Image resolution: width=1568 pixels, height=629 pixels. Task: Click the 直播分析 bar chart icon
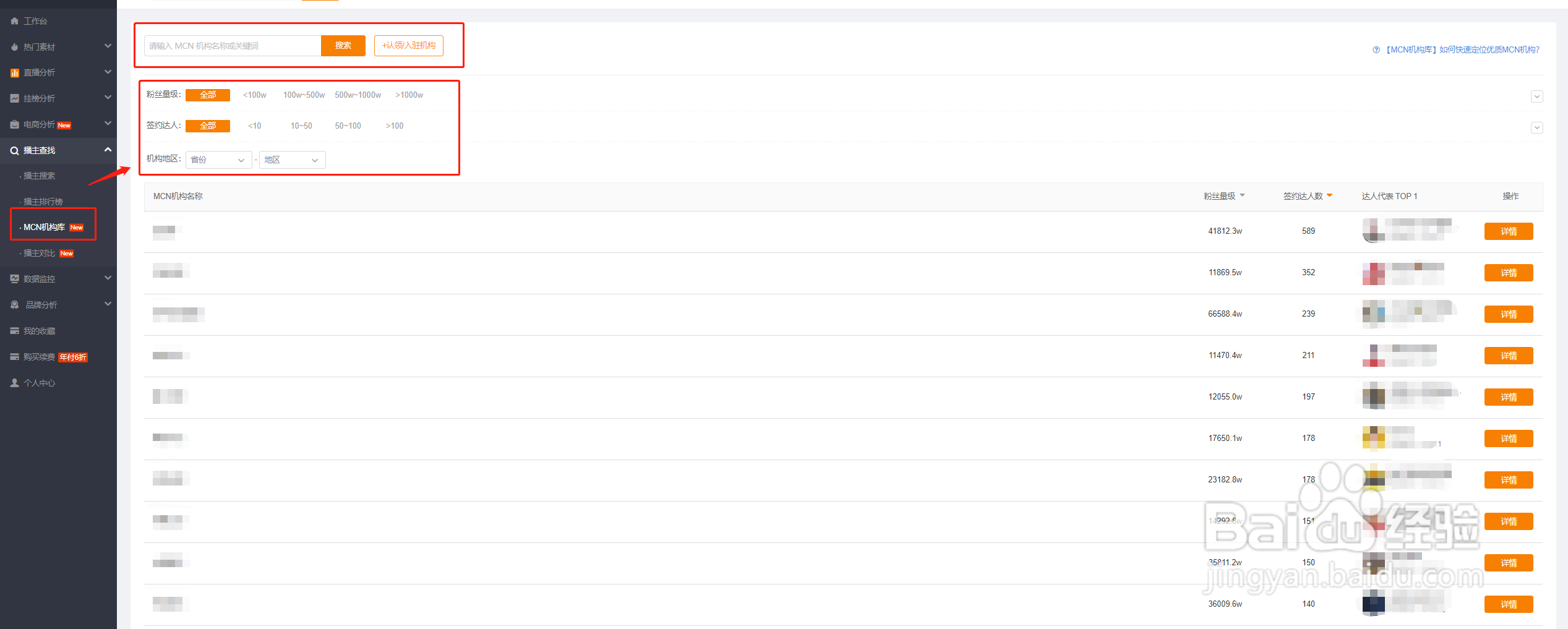(14, 73)
